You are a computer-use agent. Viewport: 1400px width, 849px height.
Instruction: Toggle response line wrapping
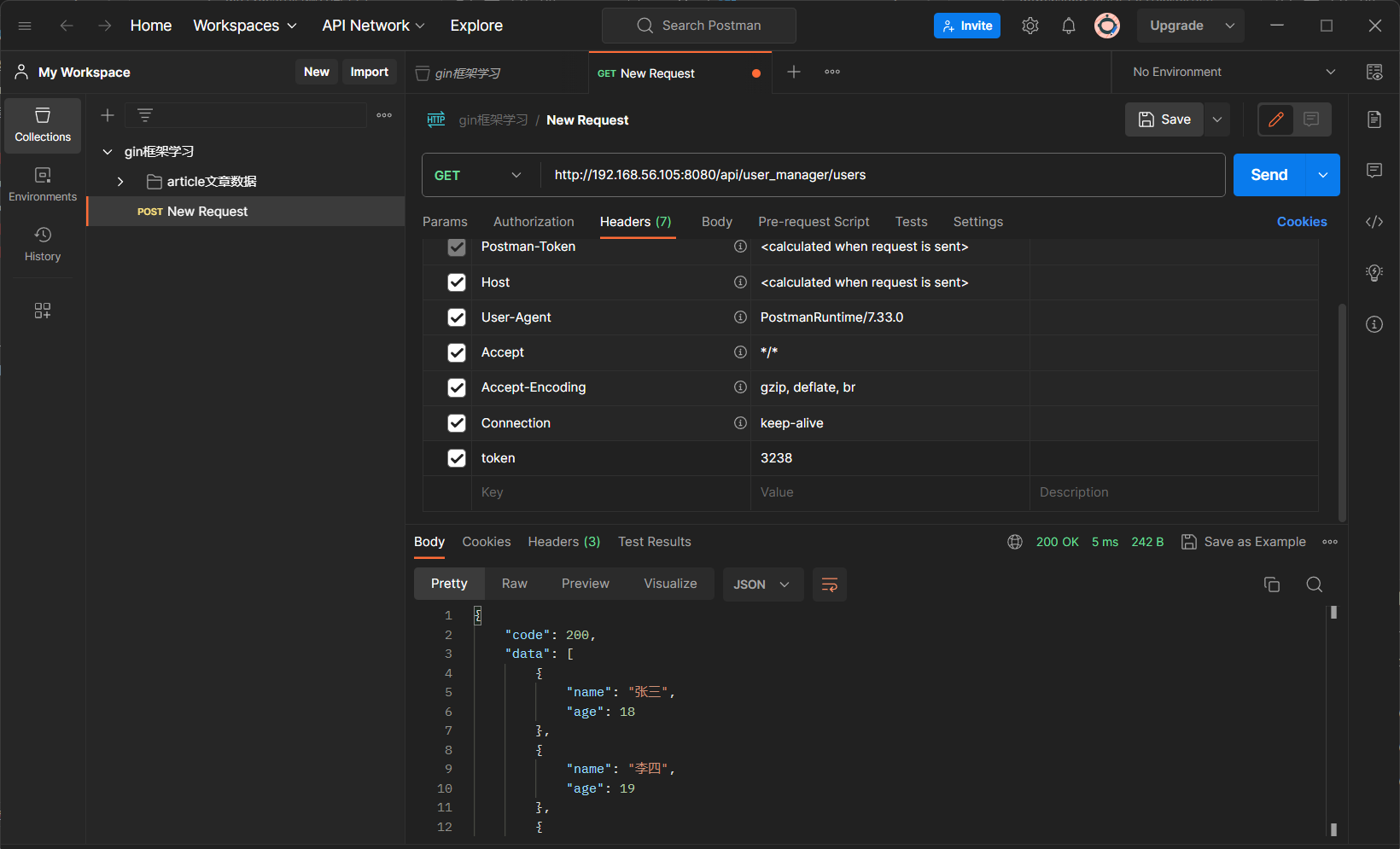(830, 584)
